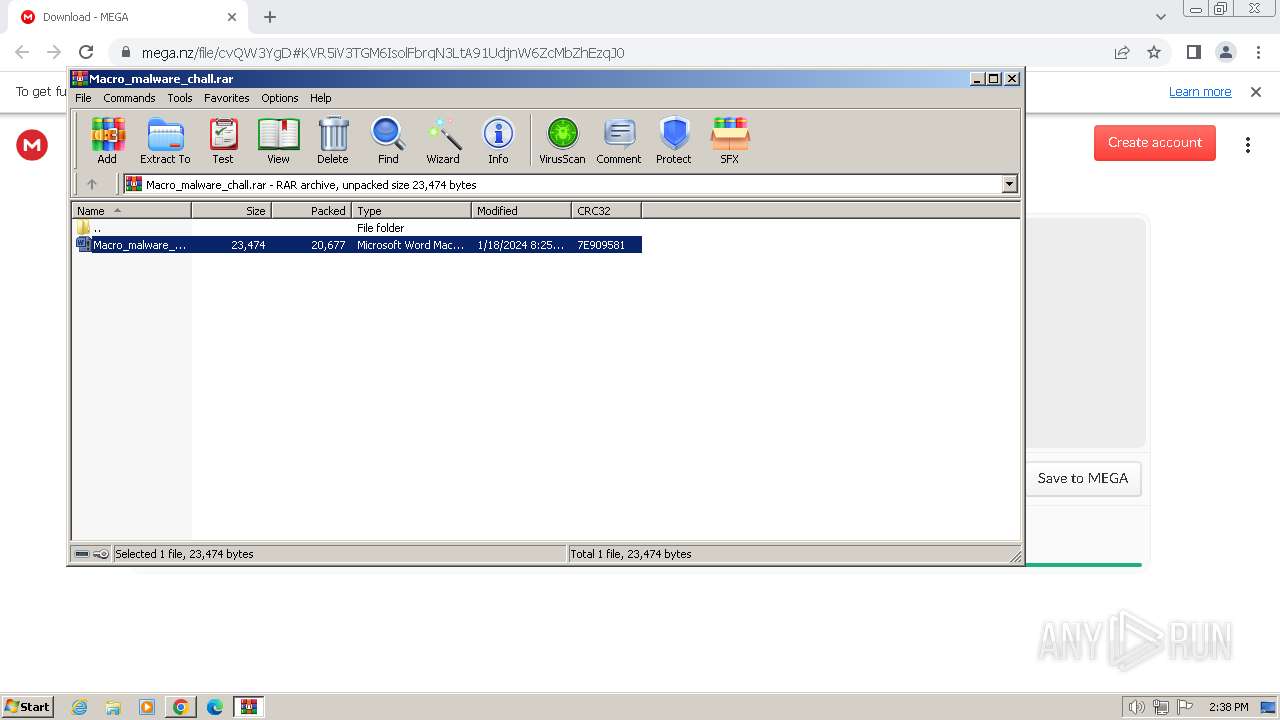Image resolution: width=1280 pixels, height=720 pixels.
Task: Run the Test archive tool
Action: 223,140
